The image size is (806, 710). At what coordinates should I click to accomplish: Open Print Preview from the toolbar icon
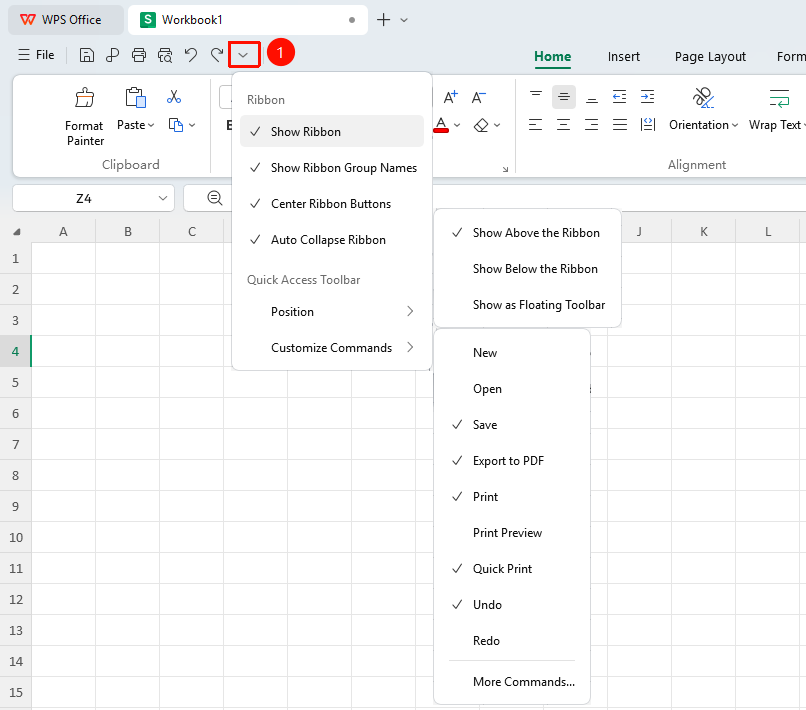[165, 54]
